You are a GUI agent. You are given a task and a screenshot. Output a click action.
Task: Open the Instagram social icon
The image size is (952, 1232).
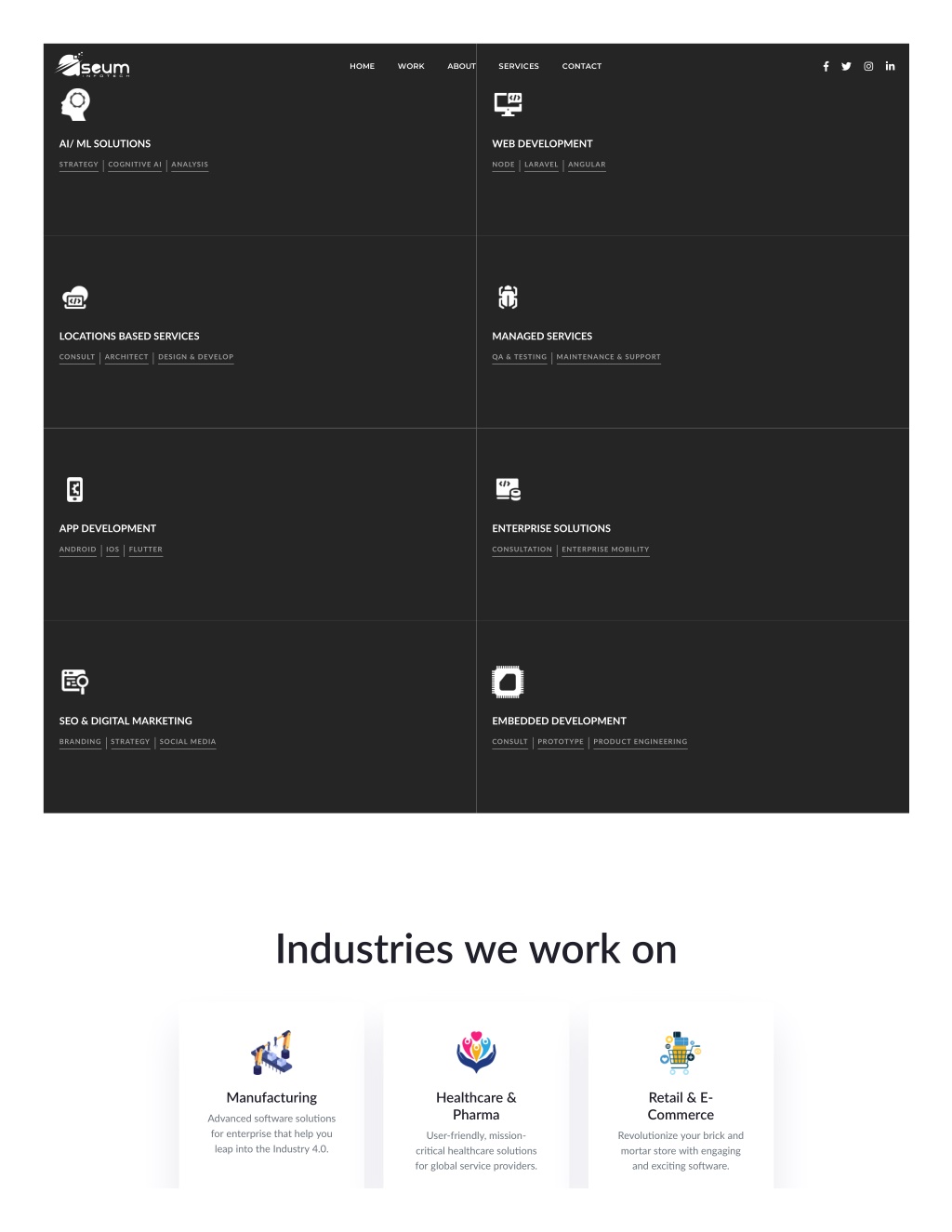[x=868, y=66]
